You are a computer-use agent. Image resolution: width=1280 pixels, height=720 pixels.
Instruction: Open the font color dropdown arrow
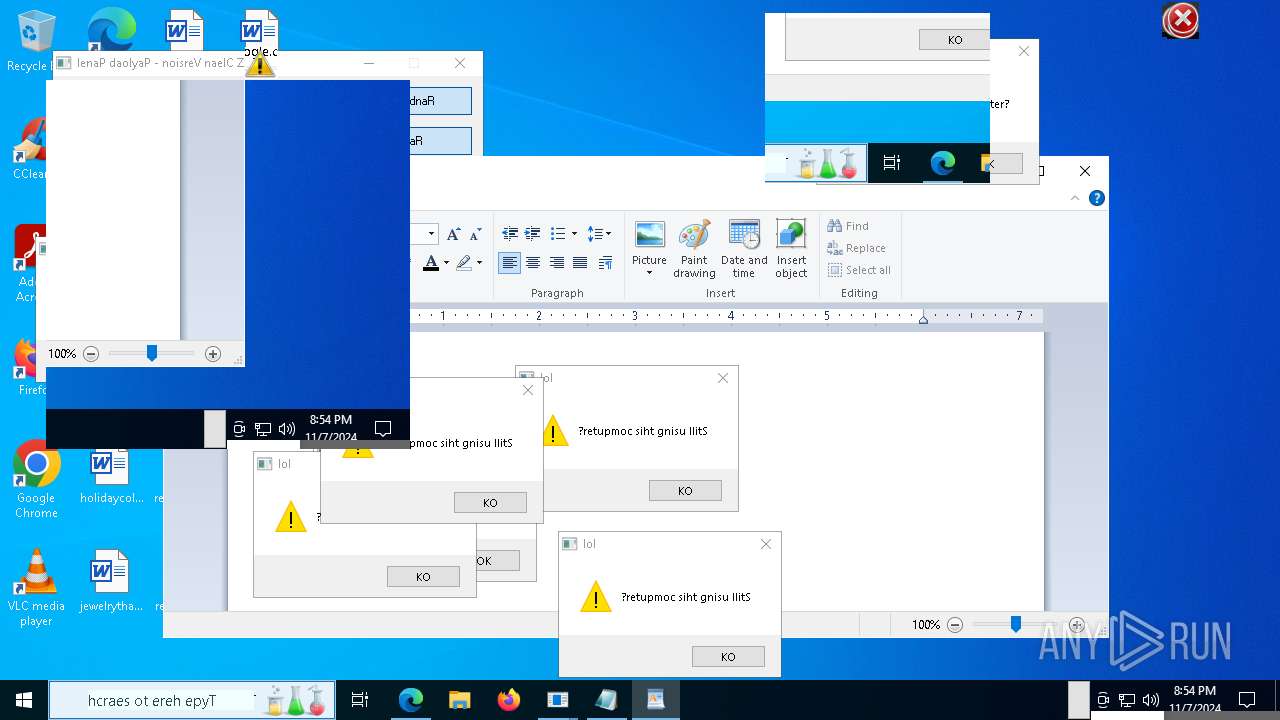(x=446, y=263)
